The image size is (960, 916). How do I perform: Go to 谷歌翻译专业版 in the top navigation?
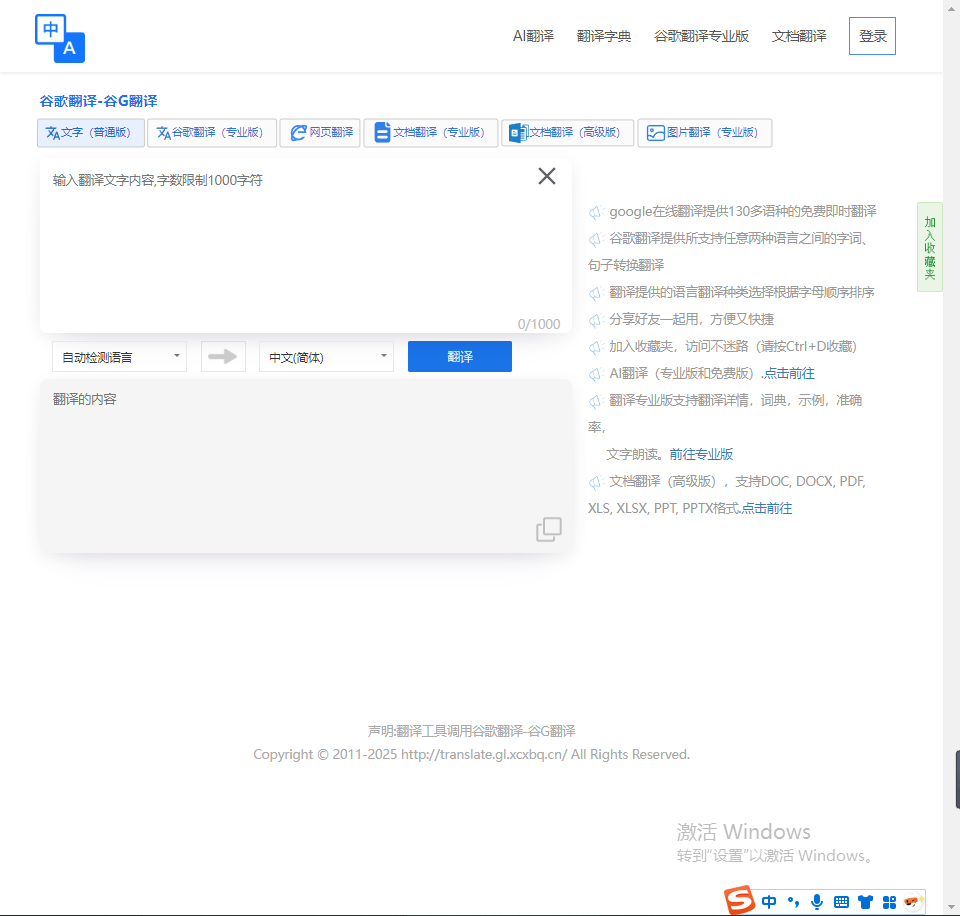pyautogui.click(x=701, y=36)
